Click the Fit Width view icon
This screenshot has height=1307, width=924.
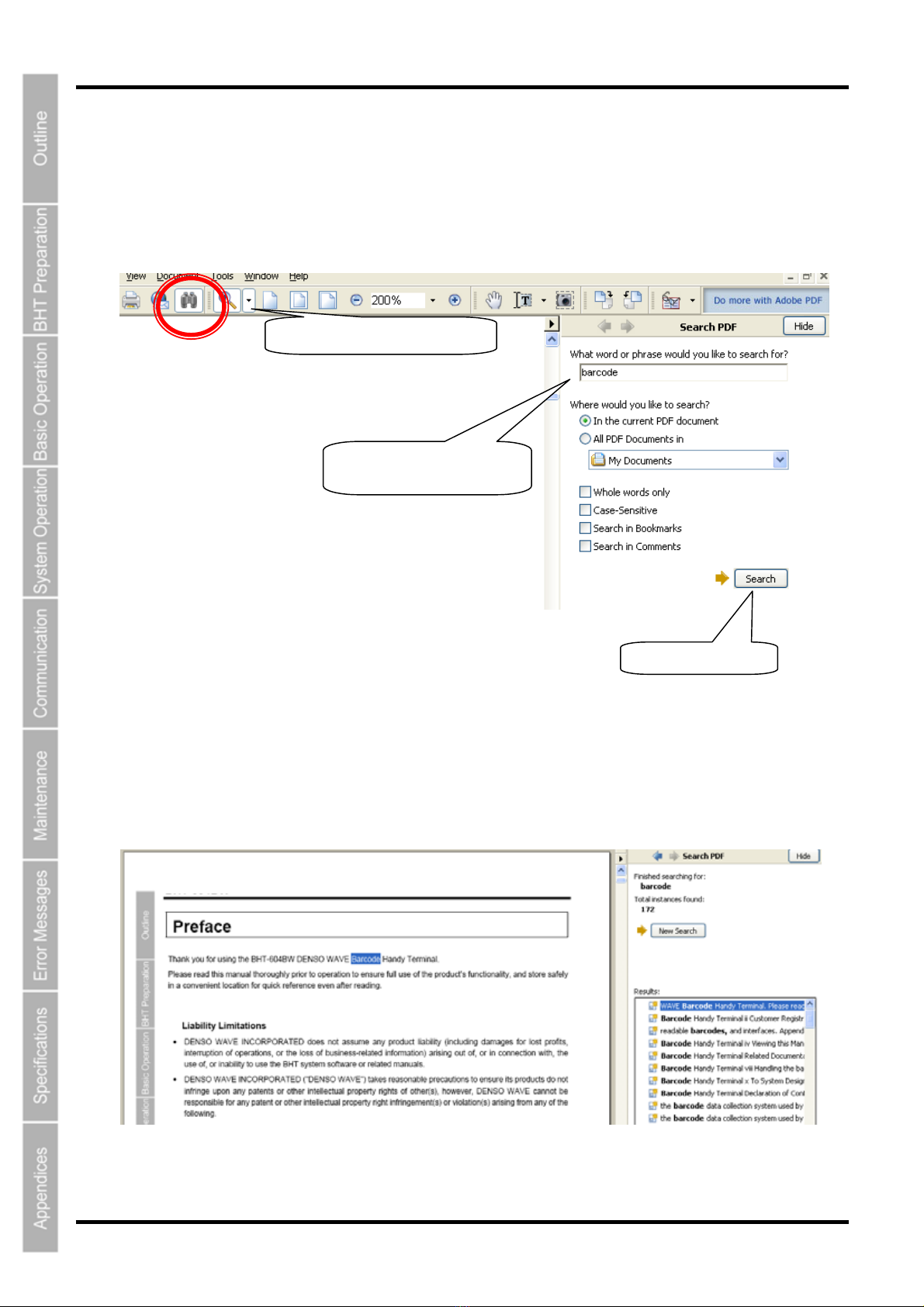(327, 300)
